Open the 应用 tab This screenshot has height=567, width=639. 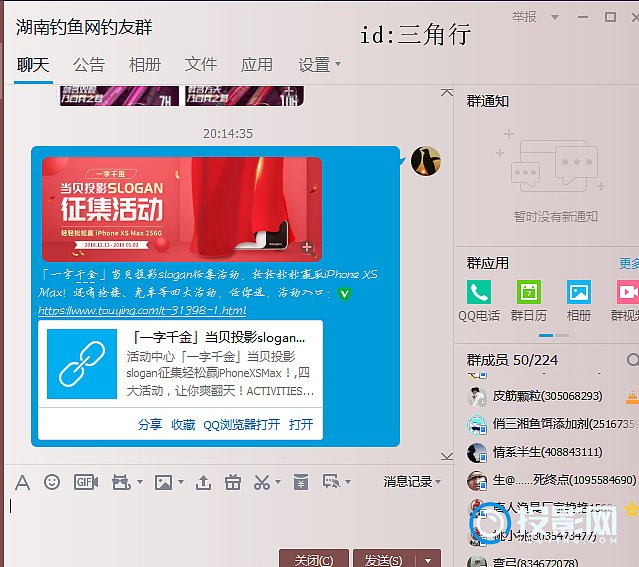tap(256, 64)
